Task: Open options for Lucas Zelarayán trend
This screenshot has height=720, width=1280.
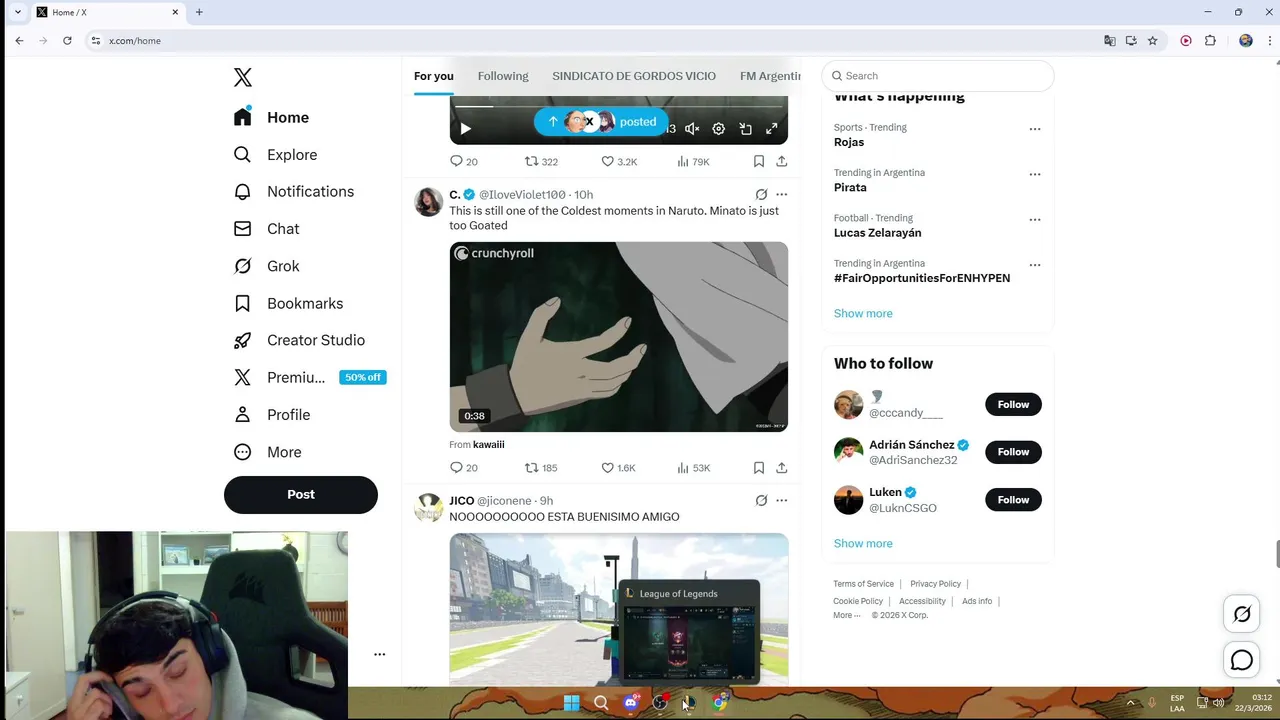Action: pos(1035,219)
